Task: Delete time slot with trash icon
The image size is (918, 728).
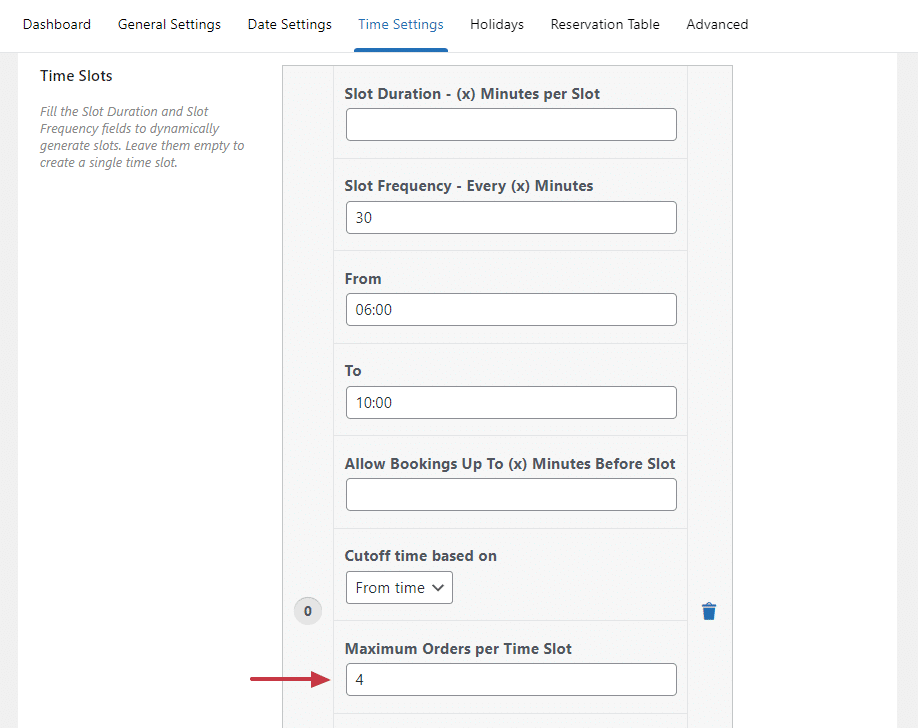Action: point(709,611)
